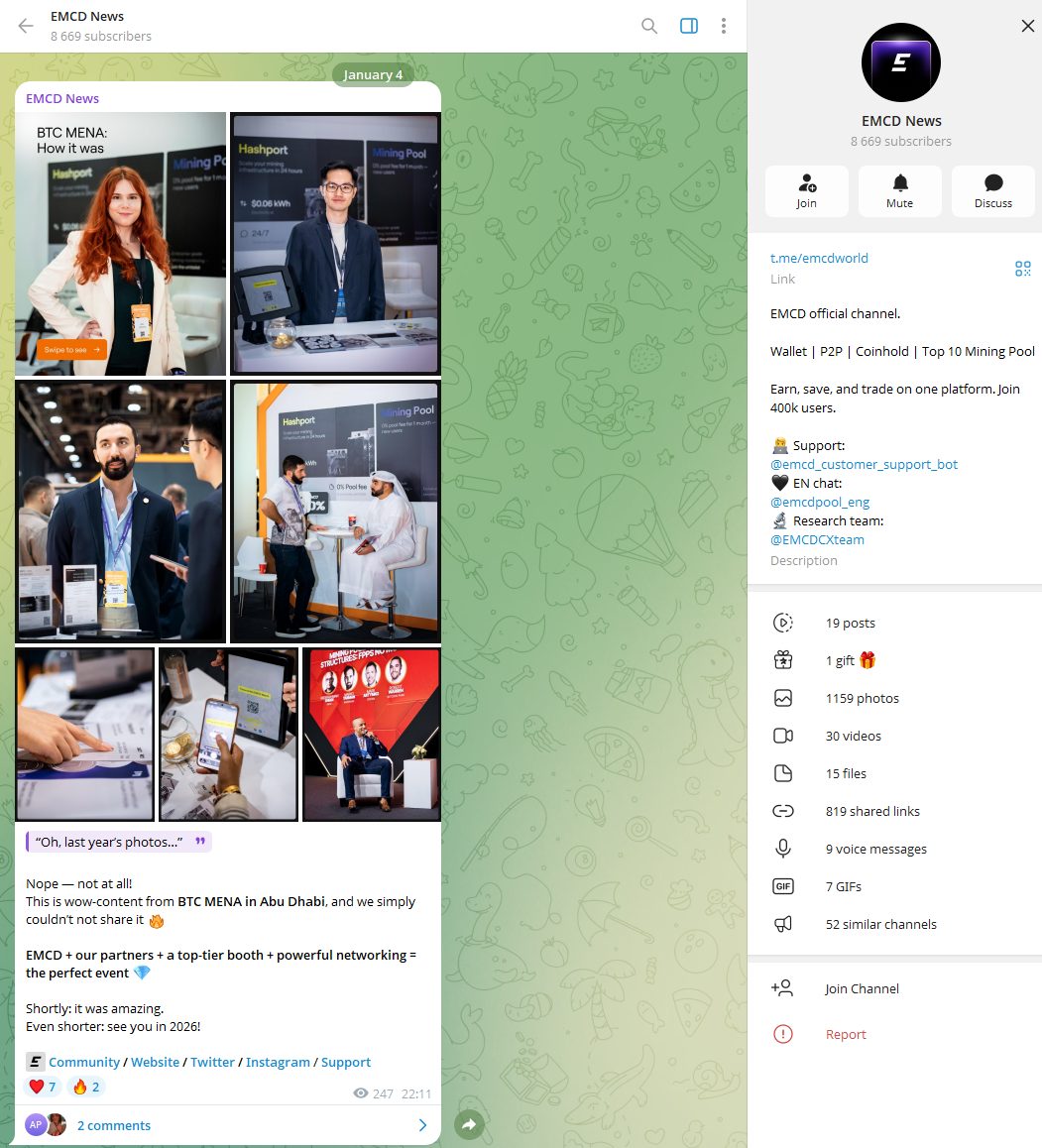
Task: Toggle the fire reaction with 2
Action: (x=86, y=1087)
